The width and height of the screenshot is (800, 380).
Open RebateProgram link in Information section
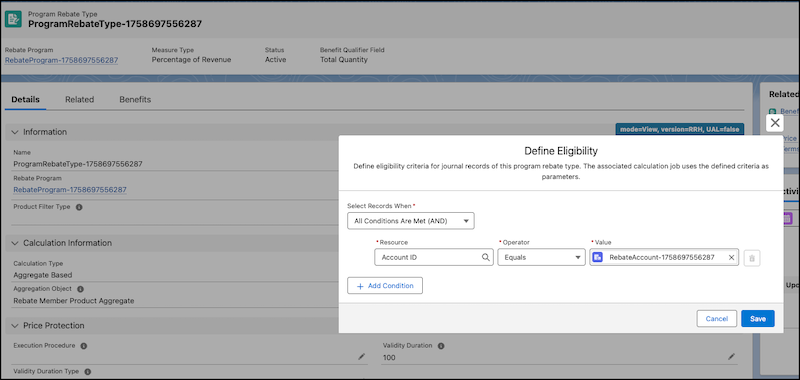click(70, 190)
